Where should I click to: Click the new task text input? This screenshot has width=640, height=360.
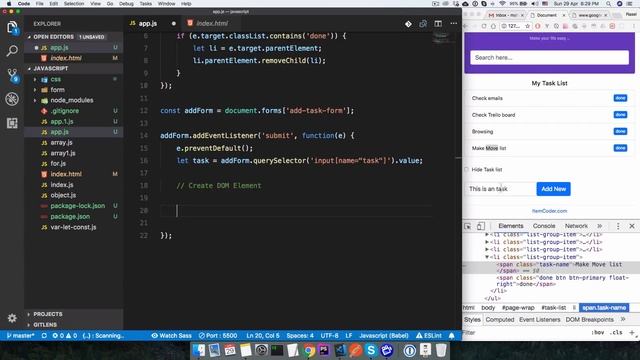[x=500, y=189]
